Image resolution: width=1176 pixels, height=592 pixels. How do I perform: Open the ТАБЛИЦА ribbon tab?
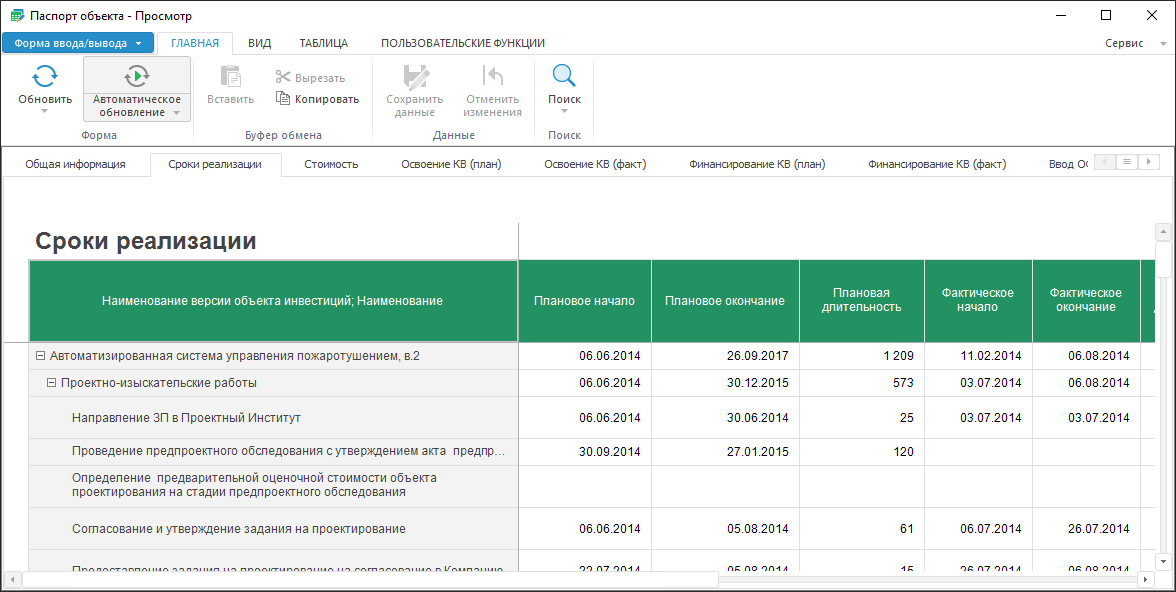click(x=324, y=43)
